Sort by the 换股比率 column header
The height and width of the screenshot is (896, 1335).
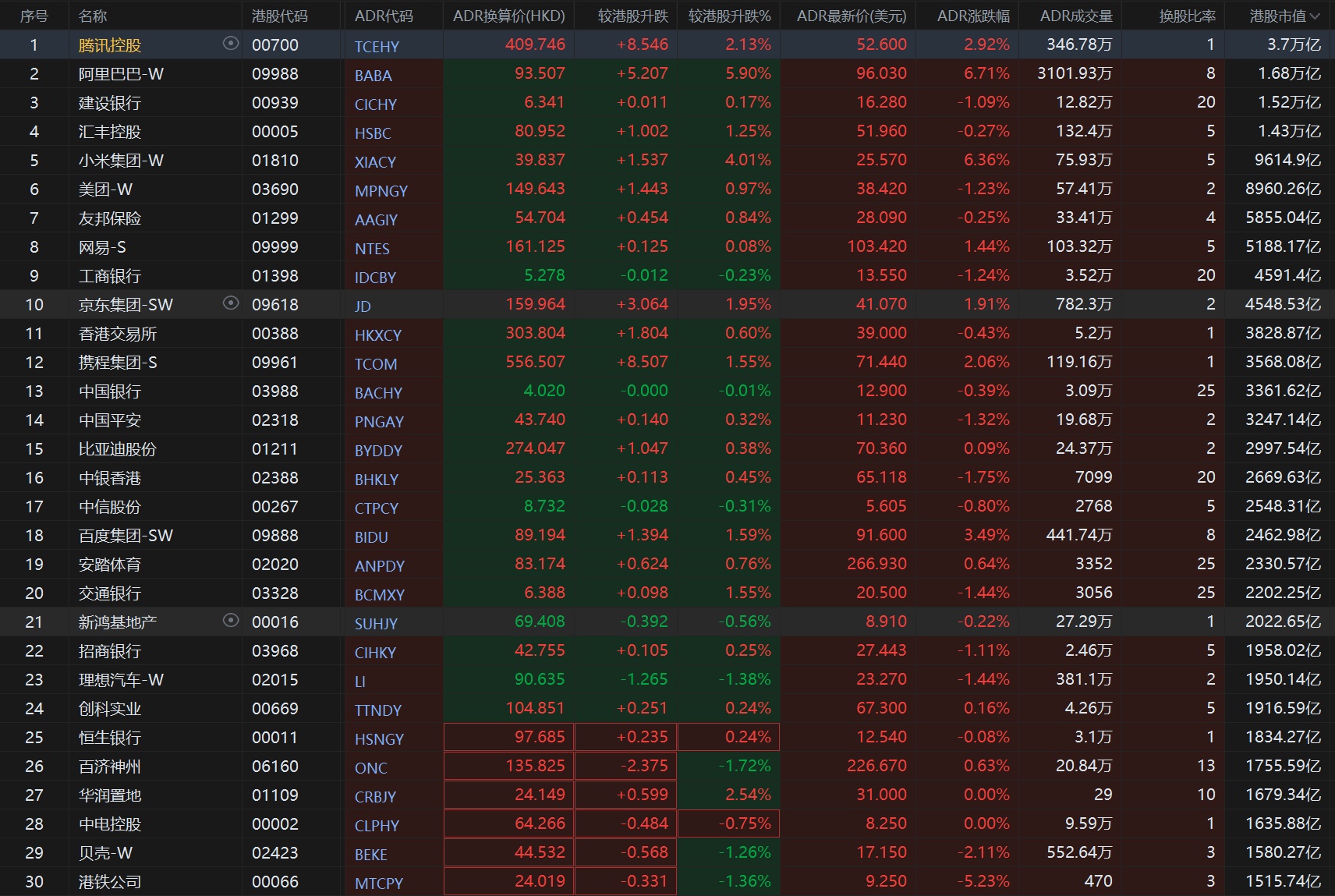click(1188, 16)
